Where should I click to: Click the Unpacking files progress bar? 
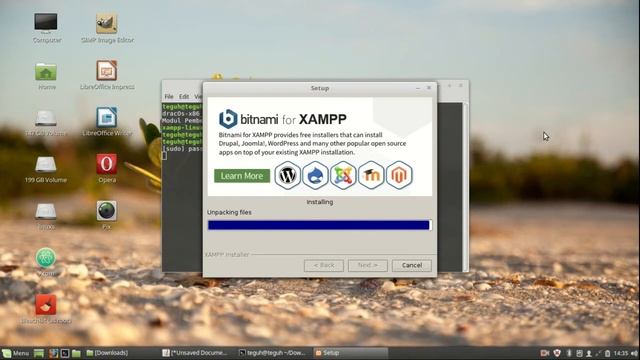[x=320, y=225]
